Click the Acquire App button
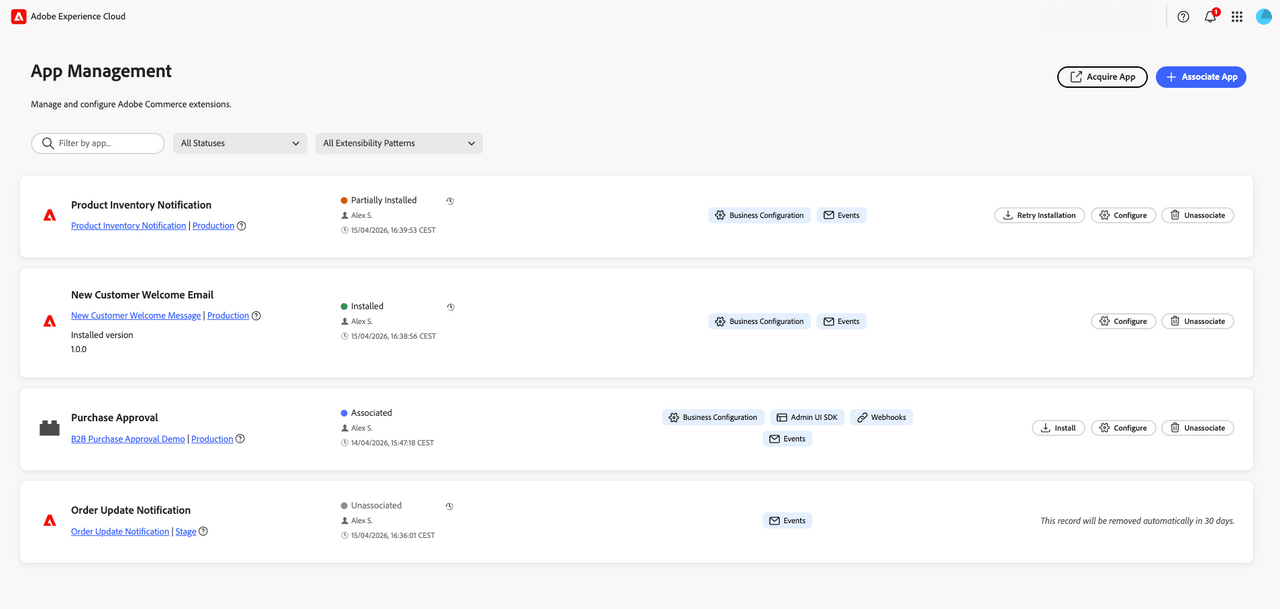Viewport: 1280px width, 609px height. coord(1102,77)
